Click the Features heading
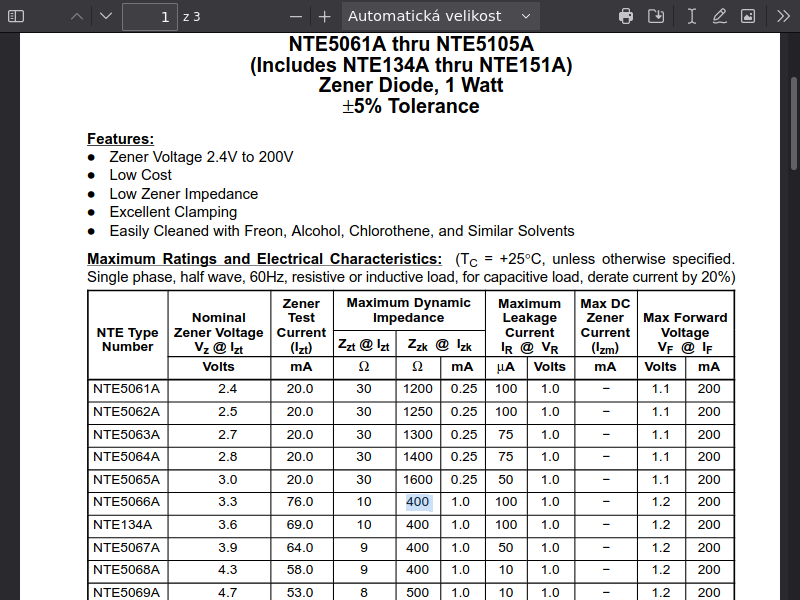This screenshot has height=600, width=800. click(120, 139)
